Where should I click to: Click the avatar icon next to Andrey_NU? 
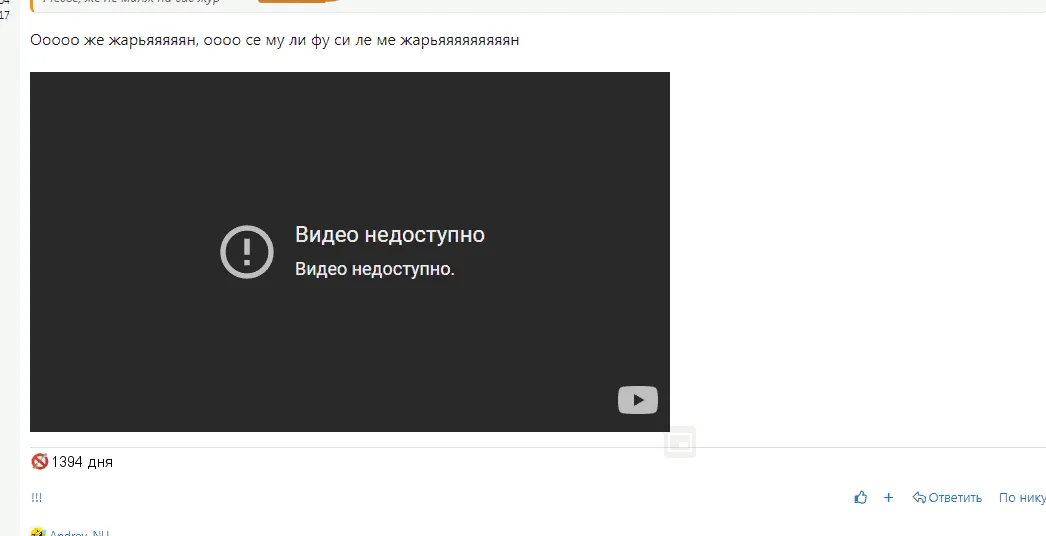coord(38,532)
